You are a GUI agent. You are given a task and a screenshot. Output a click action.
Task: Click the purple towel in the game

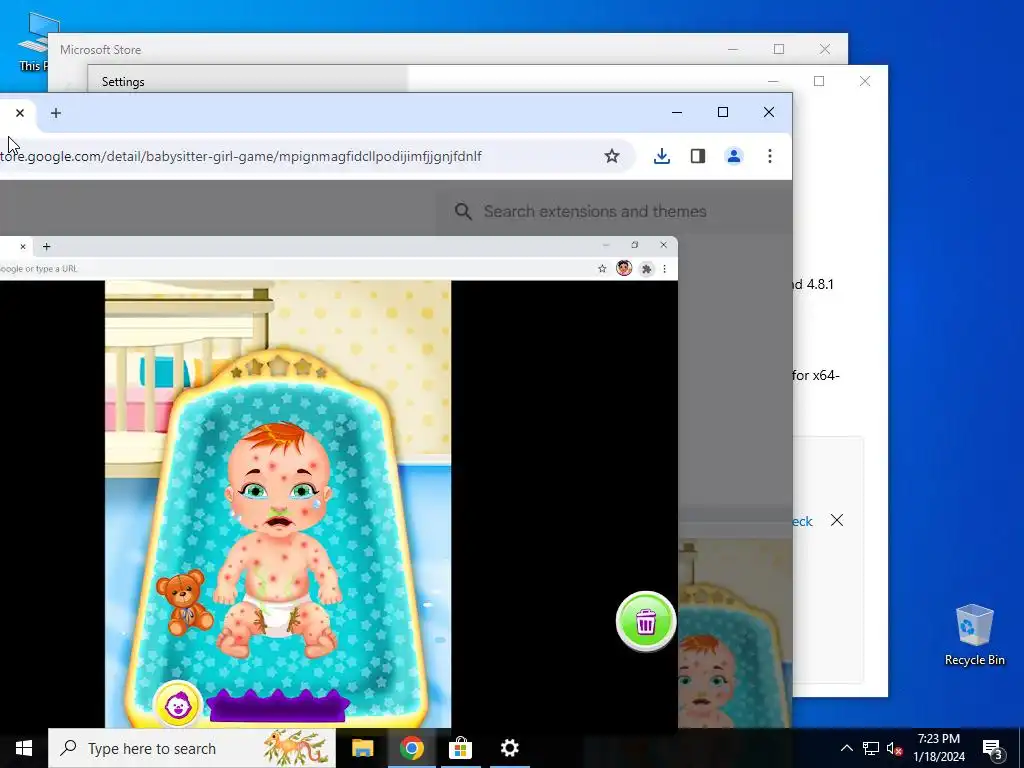(277, 705)
